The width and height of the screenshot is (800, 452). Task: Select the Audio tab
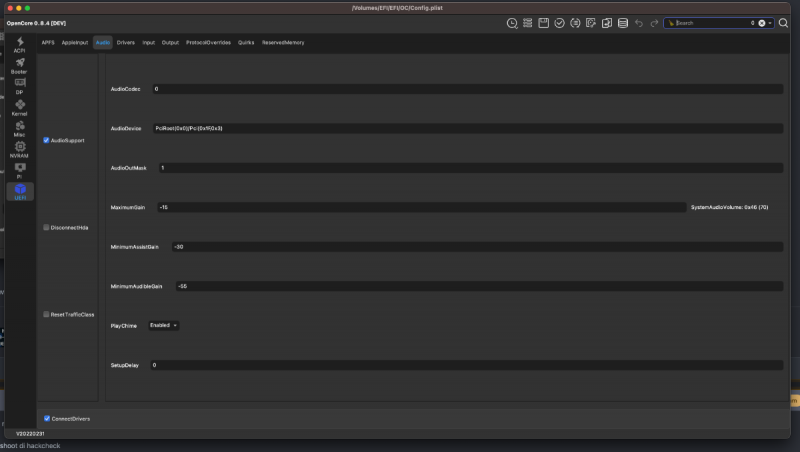tap(103, 42)
